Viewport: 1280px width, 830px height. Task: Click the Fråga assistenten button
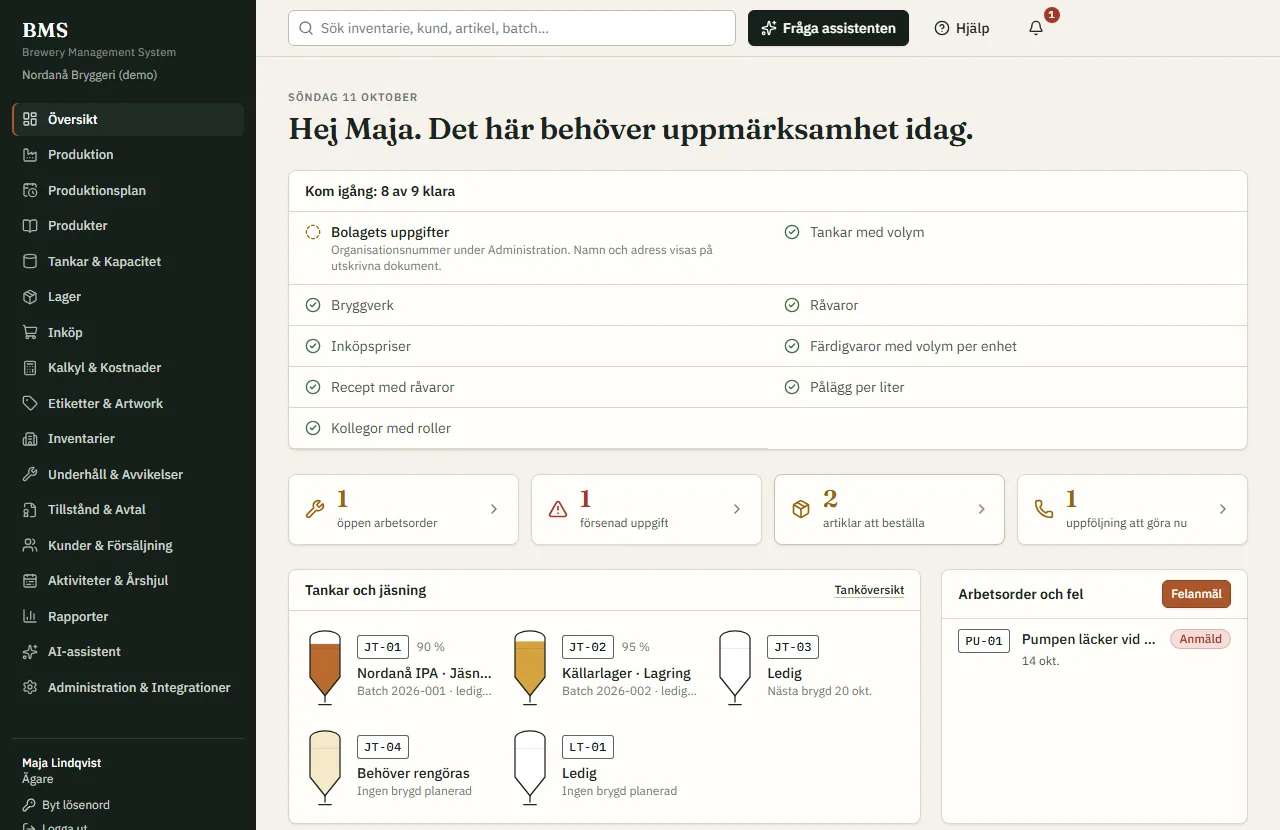(828, 28)
